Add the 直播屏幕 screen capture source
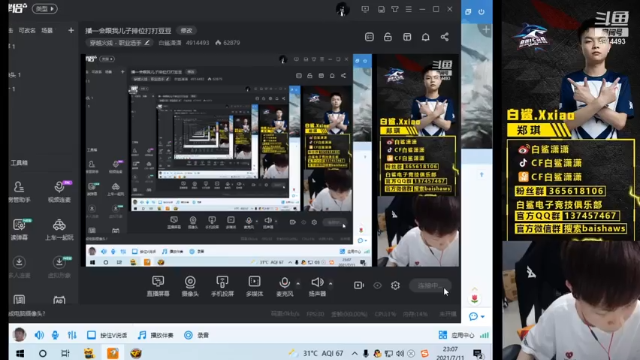 pyautogui.click(x=158, y=286)
